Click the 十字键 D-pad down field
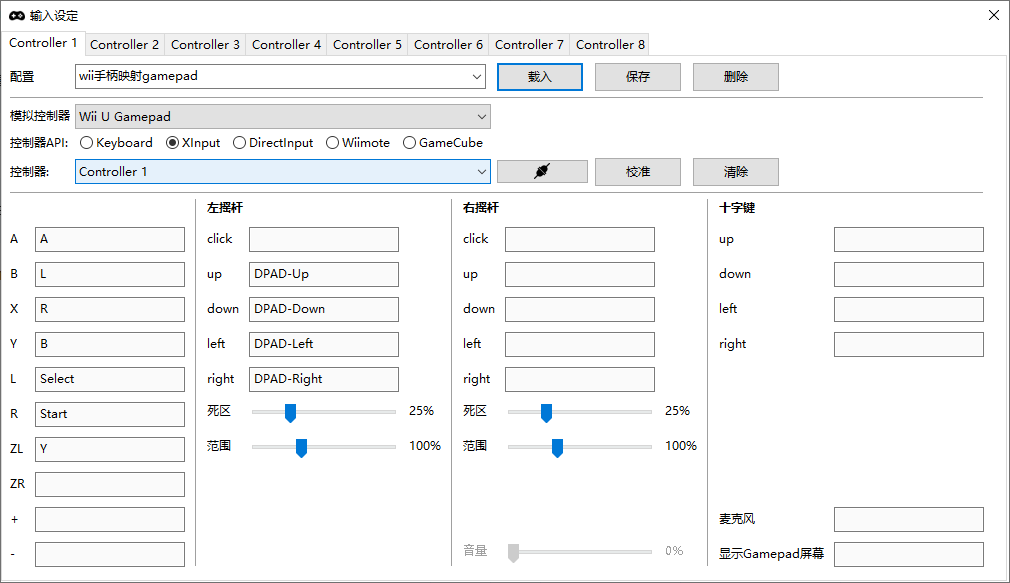 [909, 274]
